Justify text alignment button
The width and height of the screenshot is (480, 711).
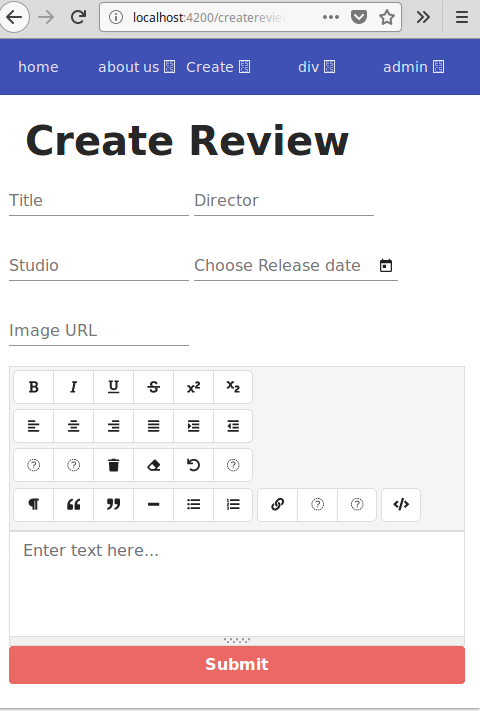click(153, 426)
